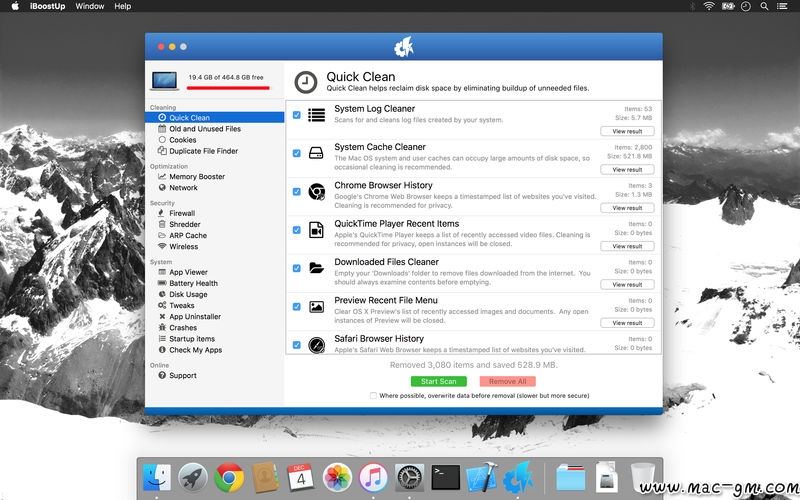
Task: Open the Tweaks section
Action: pos(176,306)
